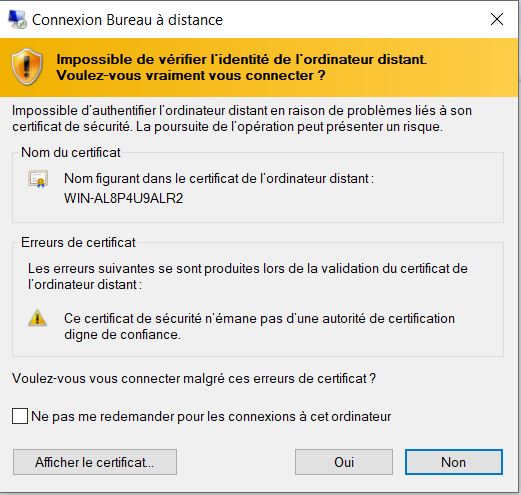Click the 'Nom du certificat' group label
This screenshot has width=521, height=495.
71,152
